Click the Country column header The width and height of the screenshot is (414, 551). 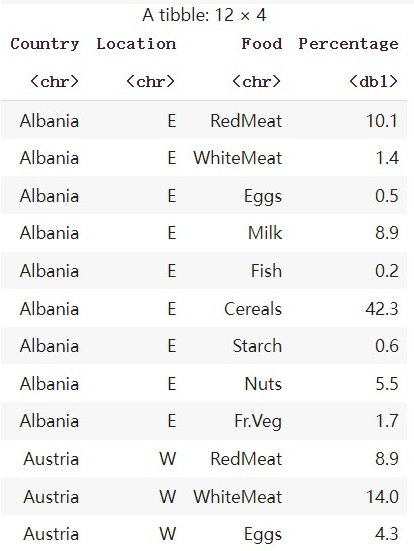coord(45,44)
